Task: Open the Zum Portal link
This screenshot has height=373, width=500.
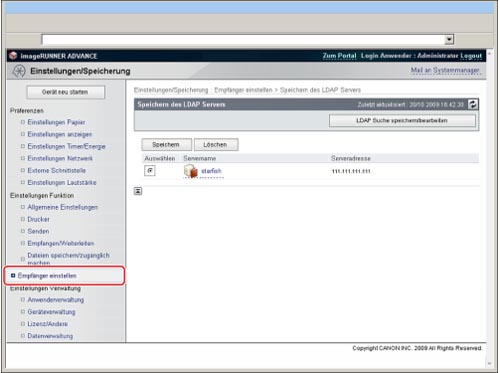Action: click(x=339, y=56)
